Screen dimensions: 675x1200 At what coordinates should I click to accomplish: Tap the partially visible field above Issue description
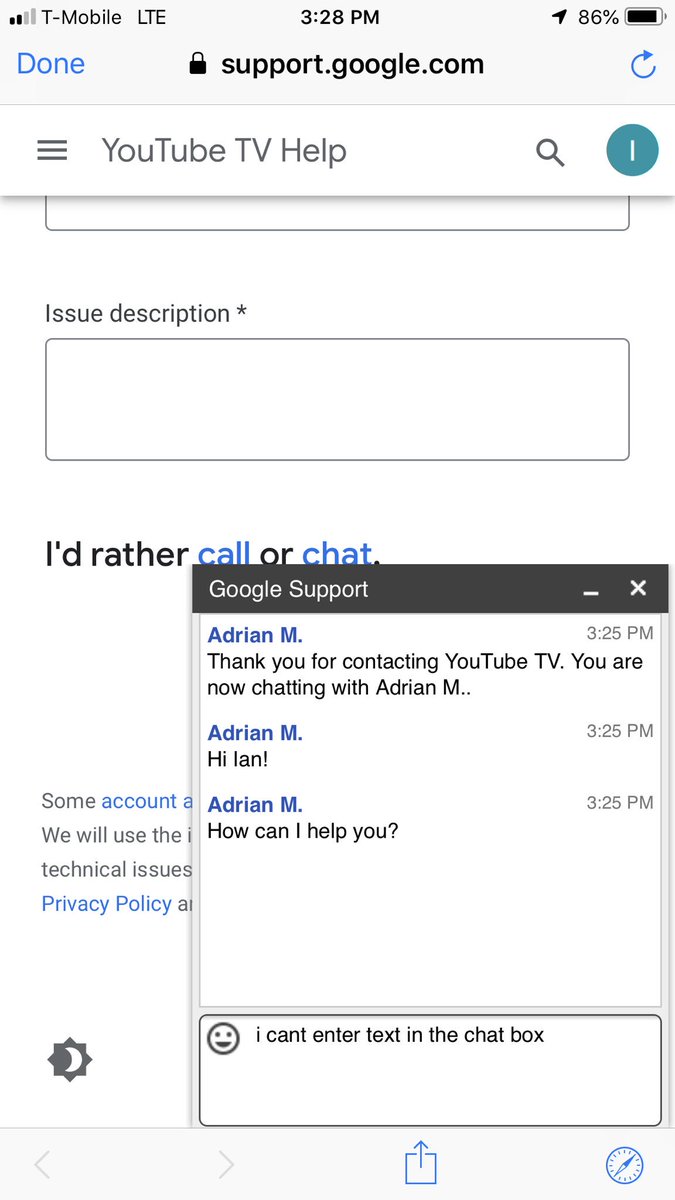[x=337, y=213]
